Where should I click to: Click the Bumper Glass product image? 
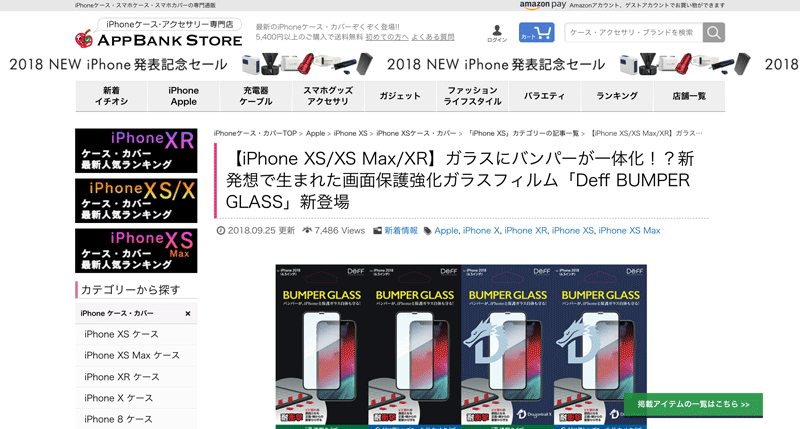[461, 346]
